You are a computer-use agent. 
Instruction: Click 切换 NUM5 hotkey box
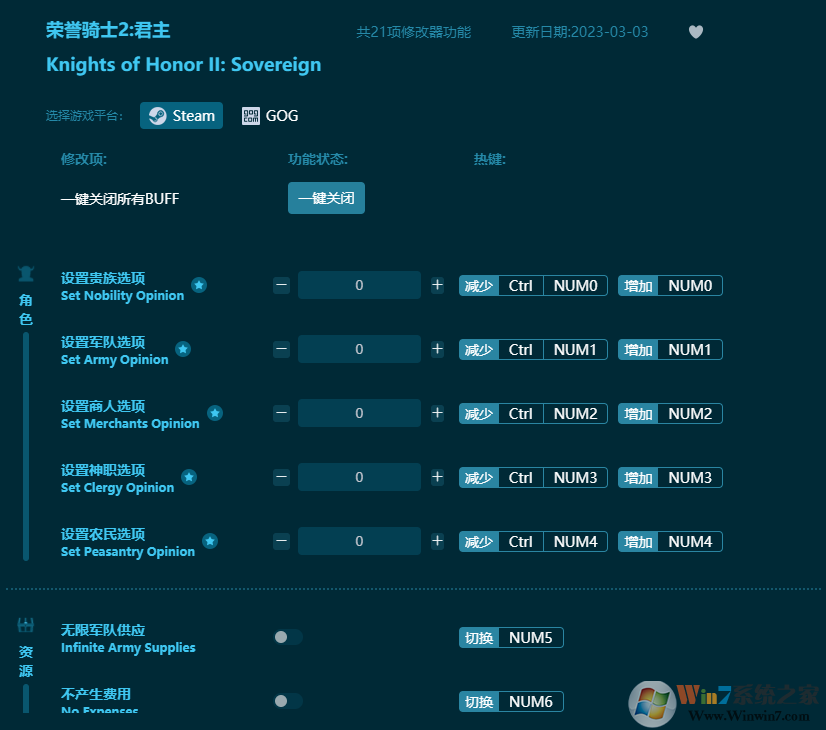click(x=511, y=638)
